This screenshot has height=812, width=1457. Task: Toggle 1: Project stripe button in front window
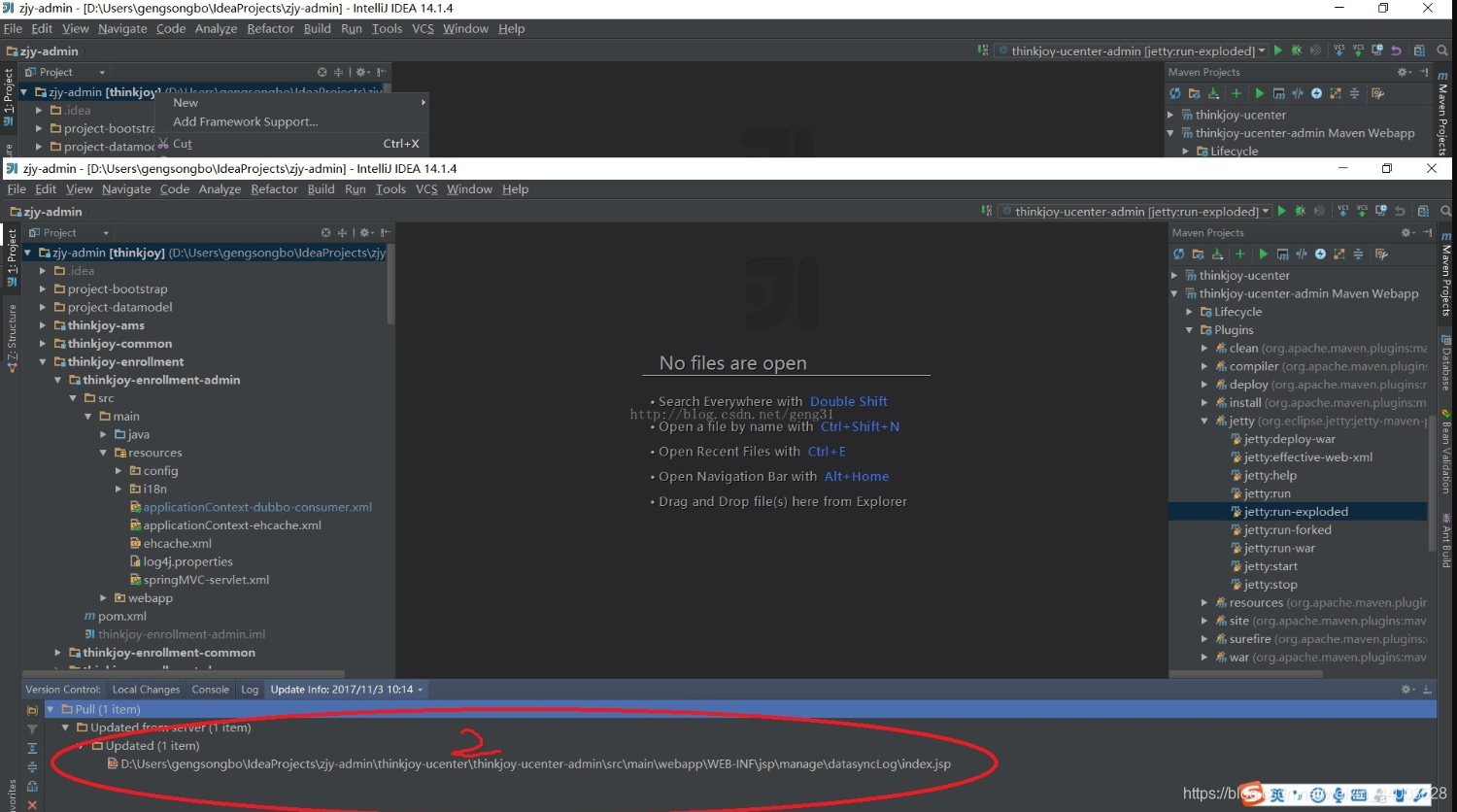[x=12, y=257]
